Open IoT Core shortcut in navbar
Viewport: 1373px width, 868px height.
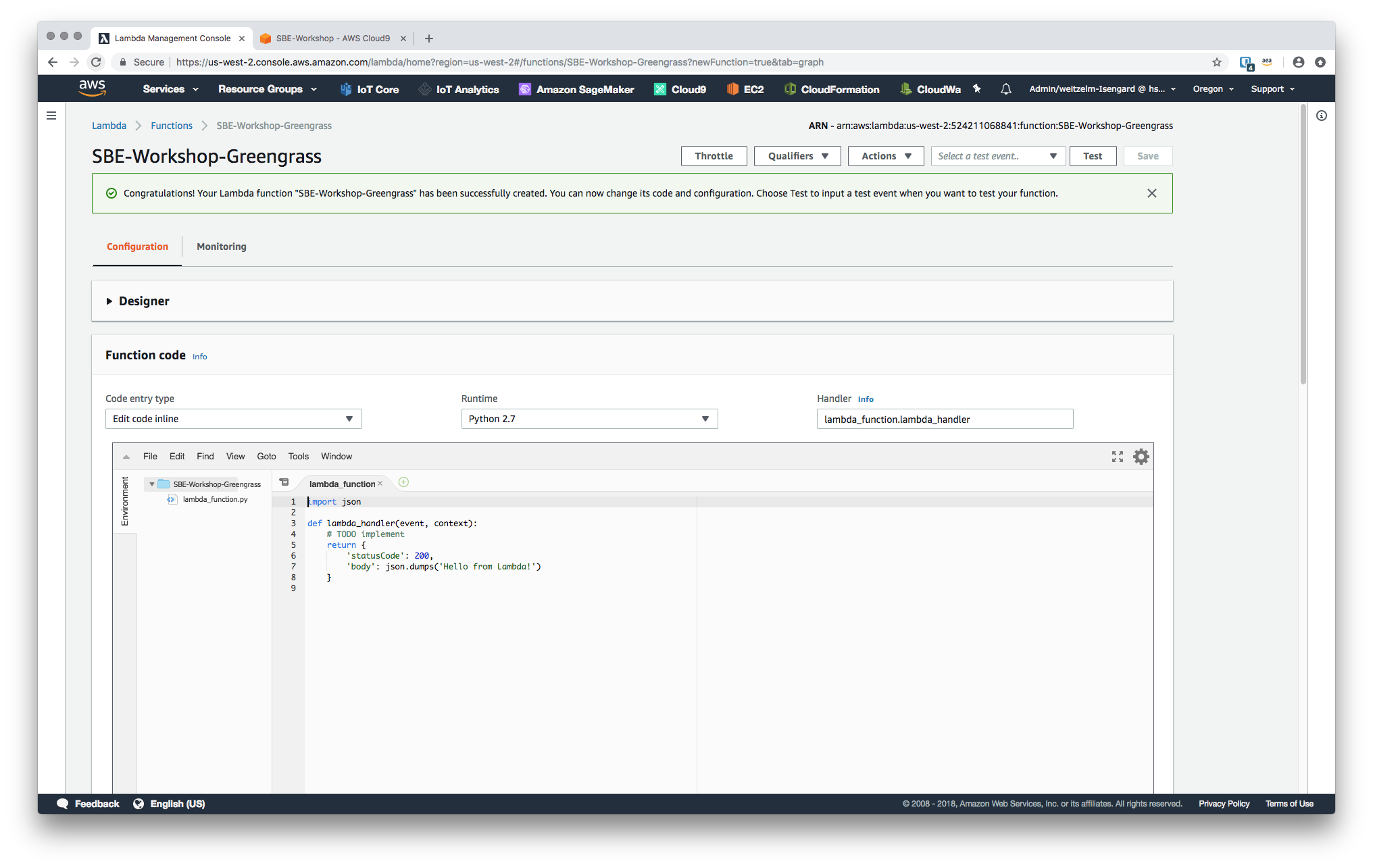(370, 89)
